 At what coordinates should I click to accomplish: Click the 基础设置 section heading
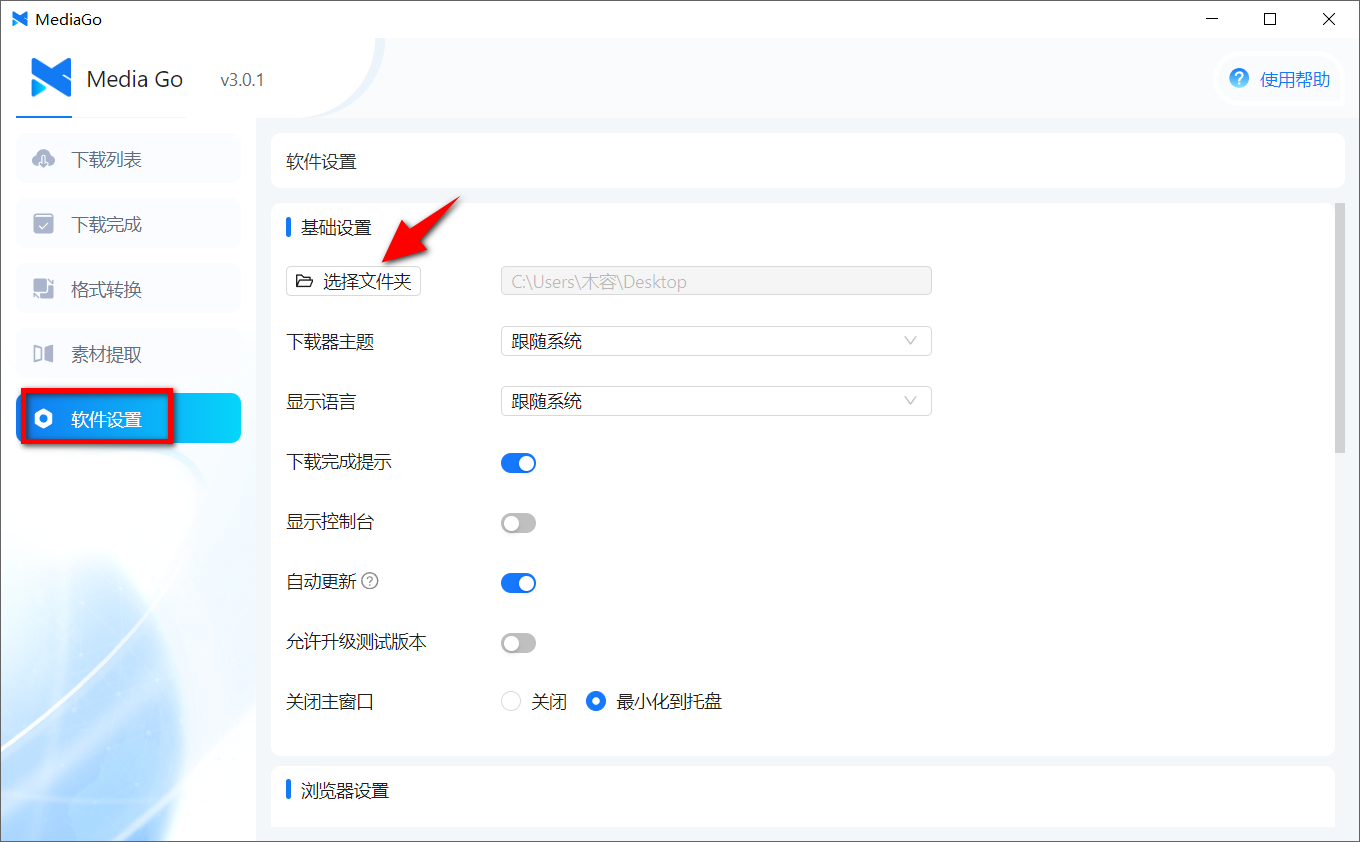click(336, 228)
